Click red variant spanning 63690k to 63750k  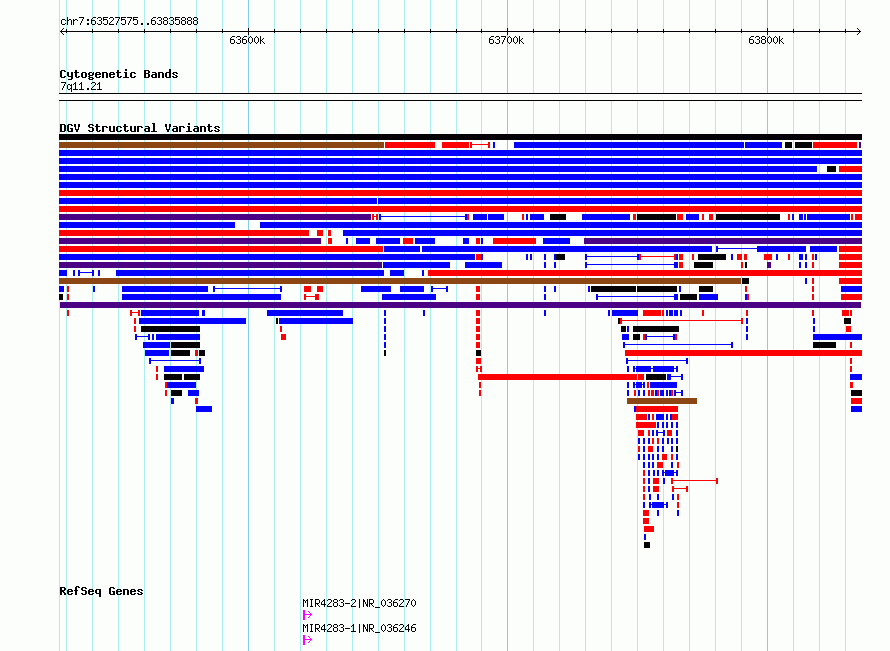557,377
